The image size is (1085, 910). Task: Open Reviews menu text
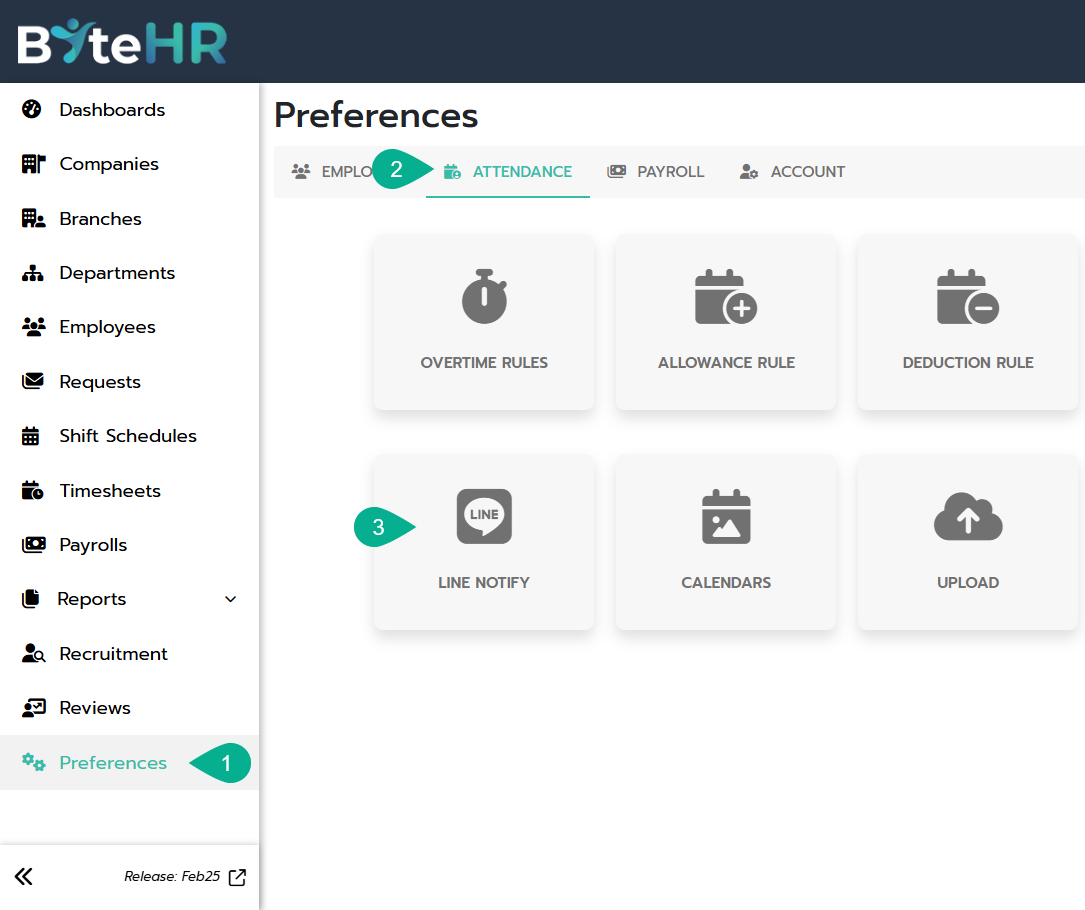click(95, 708)
